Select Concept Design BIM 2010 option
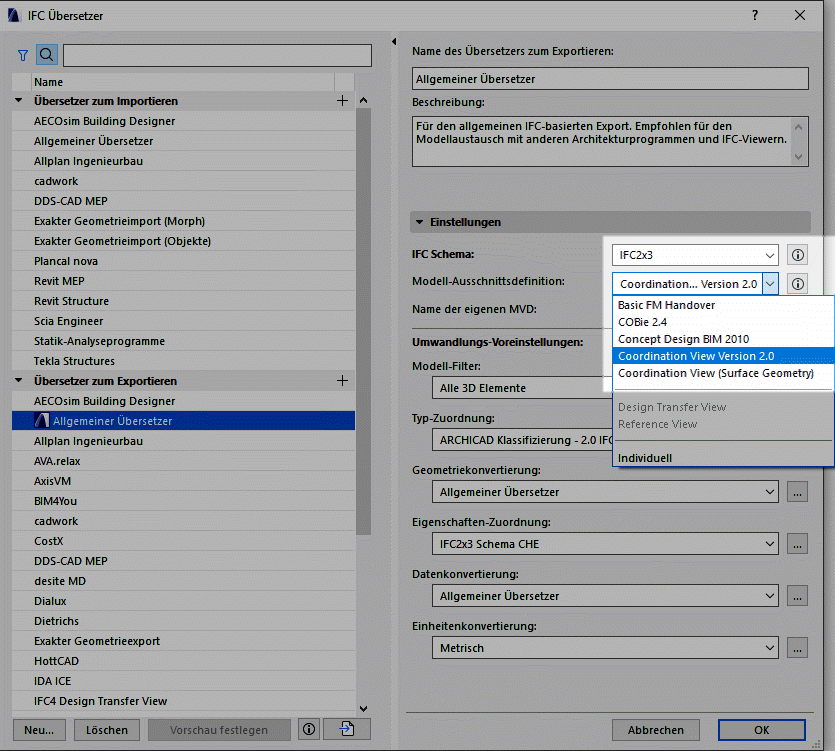 pos(723,339)
